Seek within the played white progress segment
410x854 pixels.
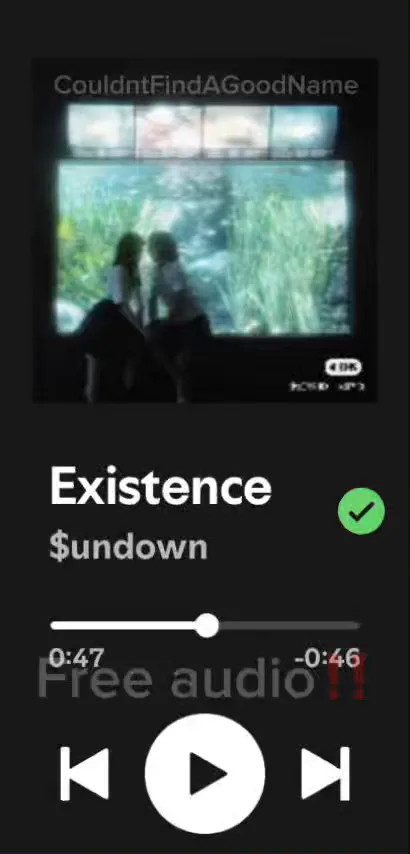pyautogui.click(x=123, y=625)
